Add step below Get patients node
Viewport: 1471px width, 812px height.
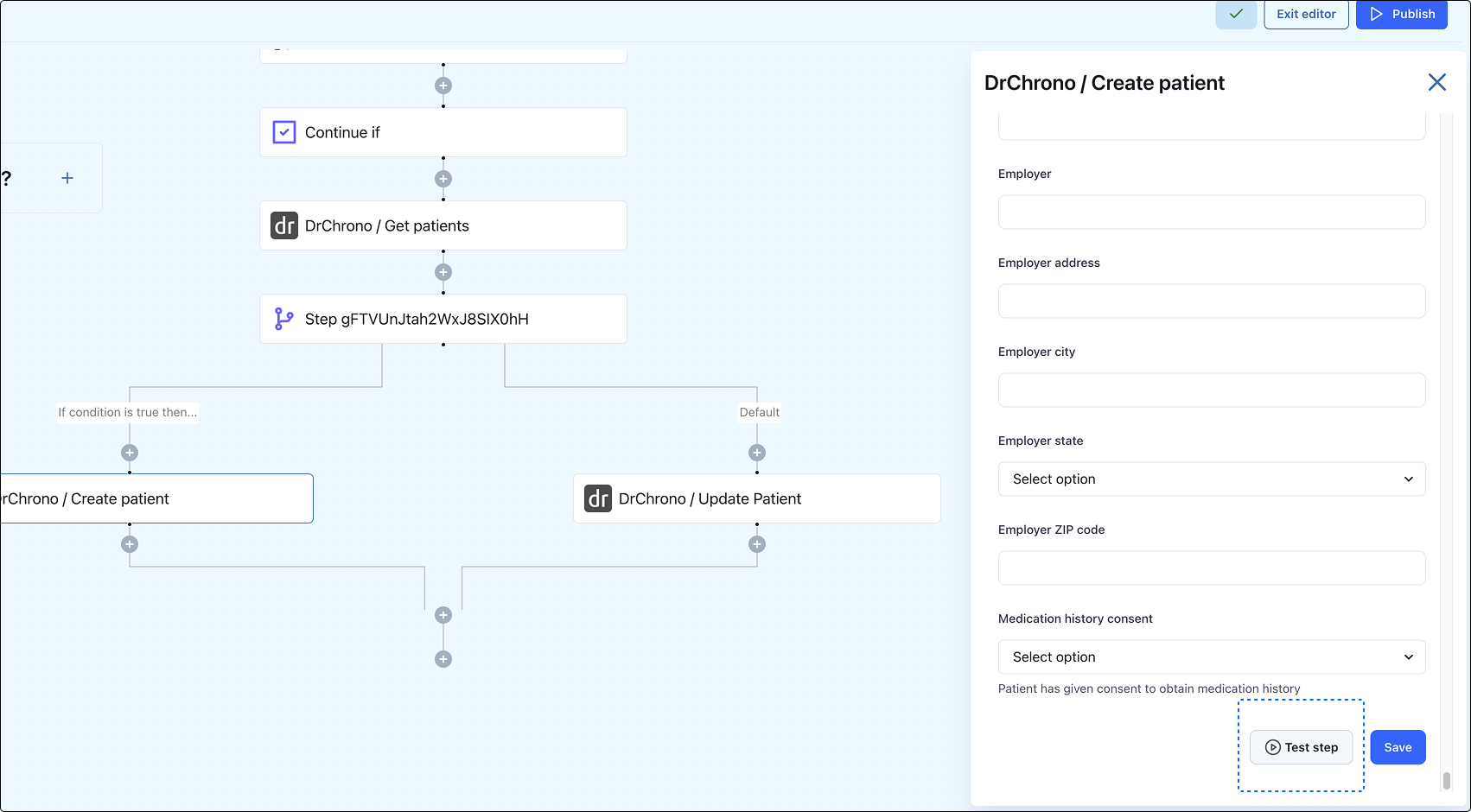443,272
